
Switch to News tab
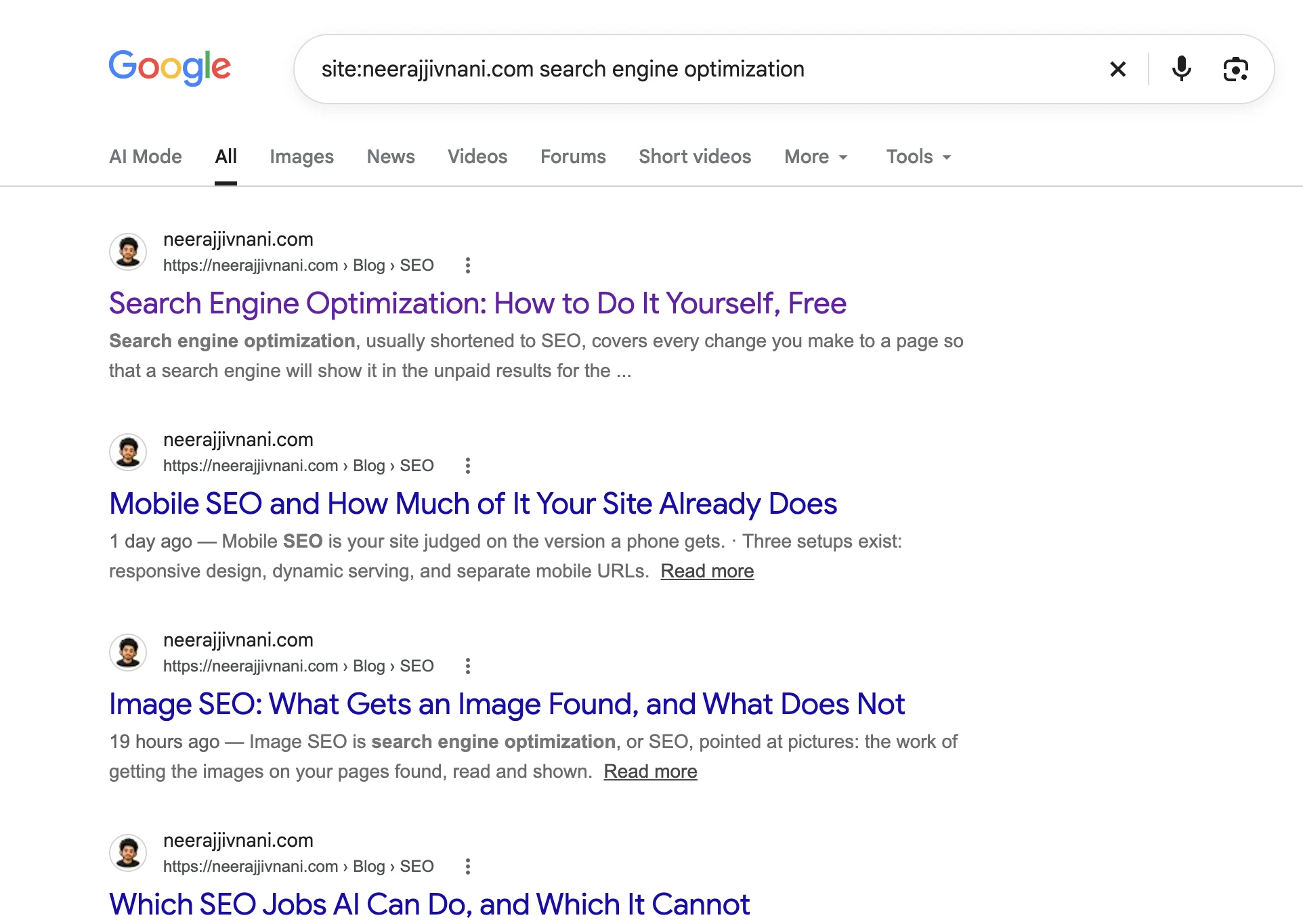point(391,157)
